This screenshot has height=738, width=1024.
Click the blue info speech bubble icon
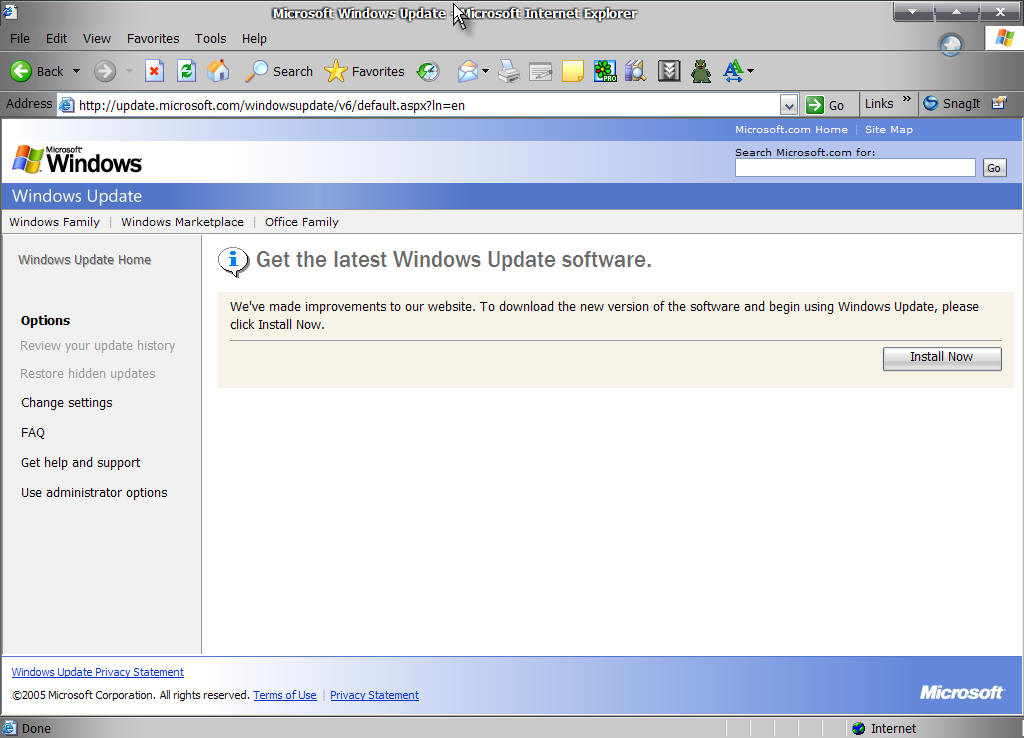click(x=233, y=262)
